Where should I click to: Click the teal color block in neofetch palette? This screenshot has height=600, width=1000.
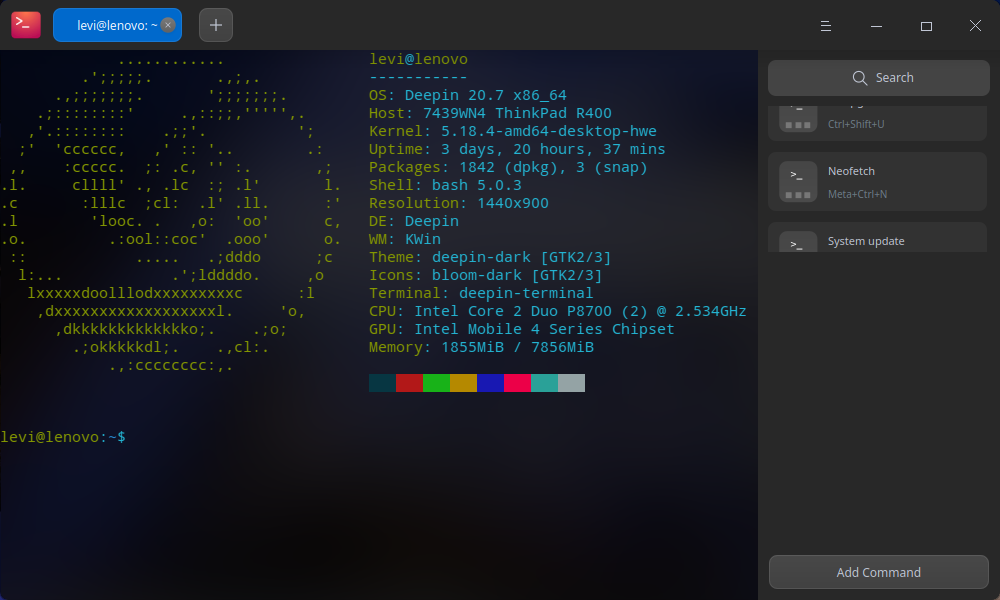point(545,383)
